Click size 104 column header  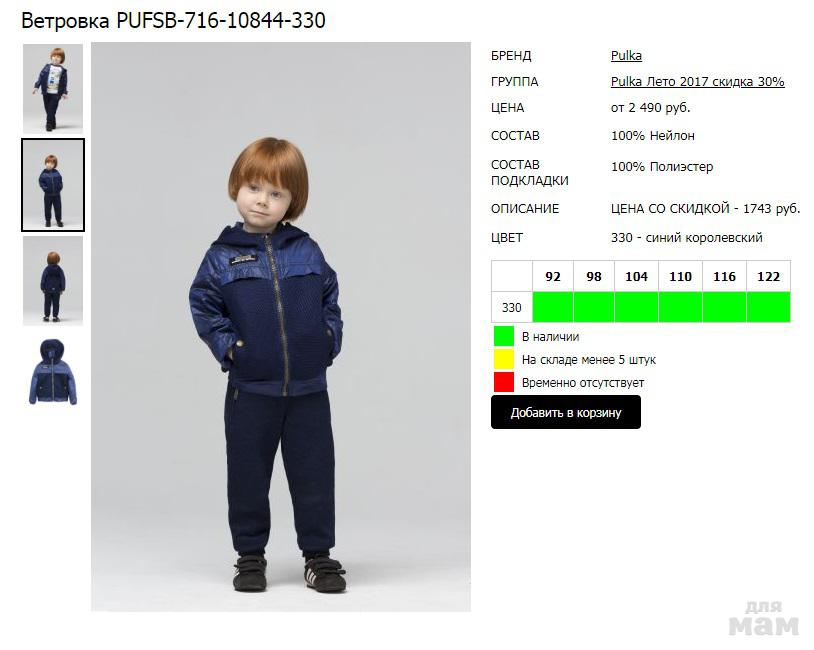[636, 276]
